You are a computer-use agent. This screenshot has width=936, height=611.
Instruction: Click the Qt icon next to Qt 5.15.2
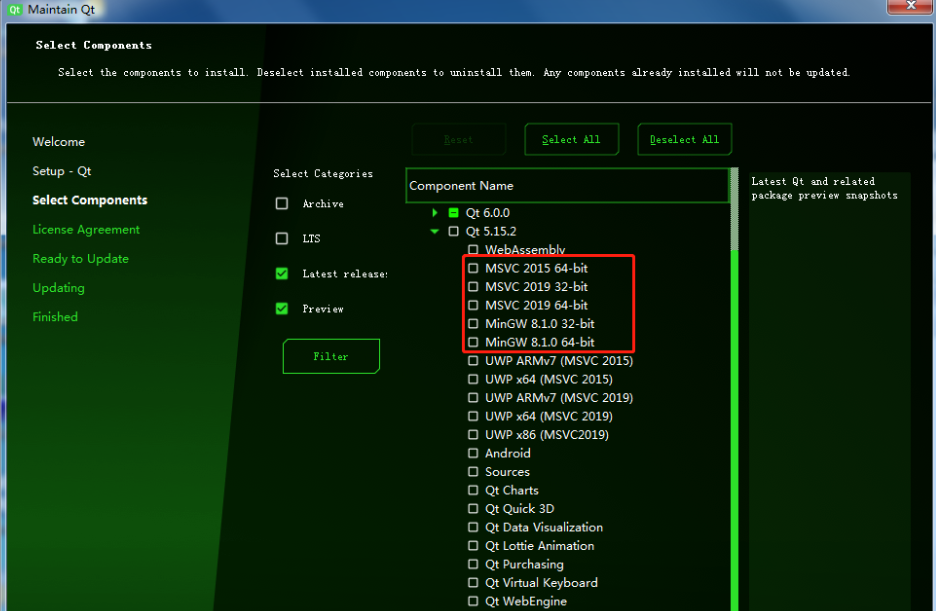point(452,231)
